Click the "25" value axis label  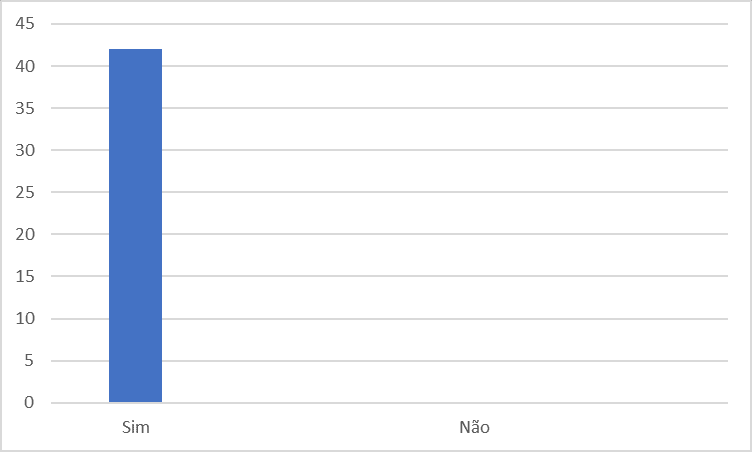click(x=25, y=192)
